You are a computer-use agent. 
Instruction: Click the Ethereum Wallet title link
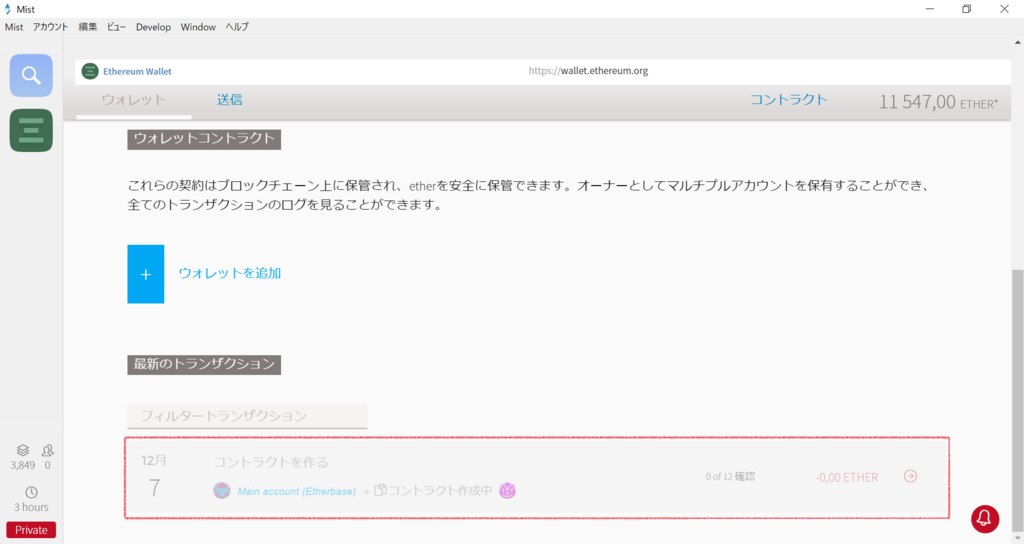[x=137, y=71]
